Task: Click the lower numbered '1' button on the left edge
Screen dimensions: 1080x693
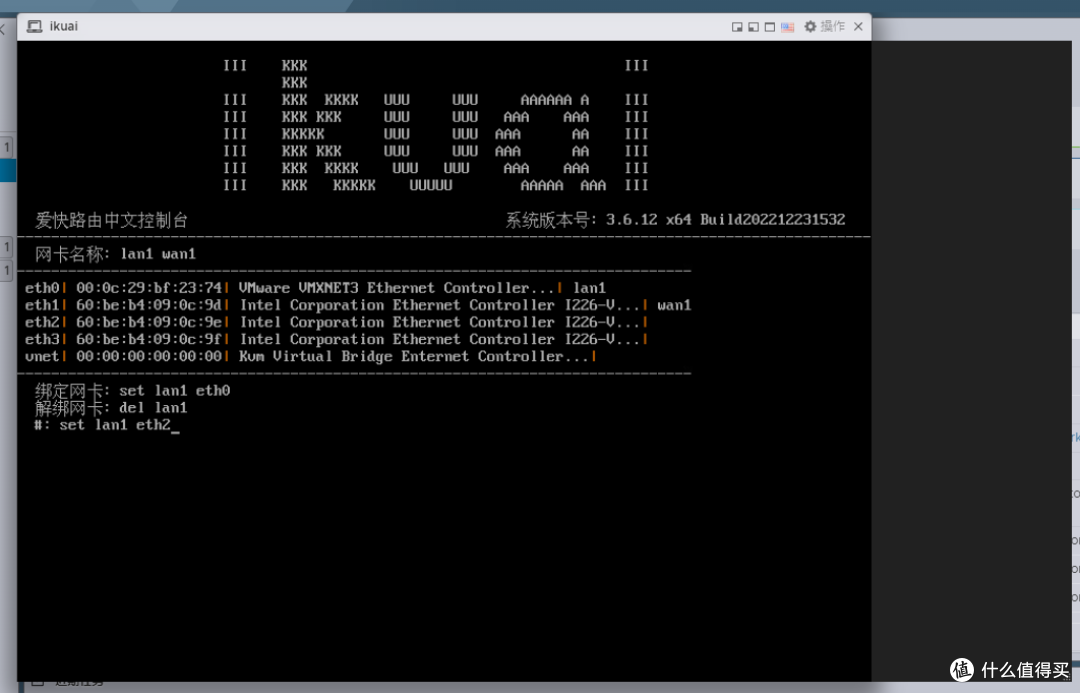Action: tap(8, 247)
